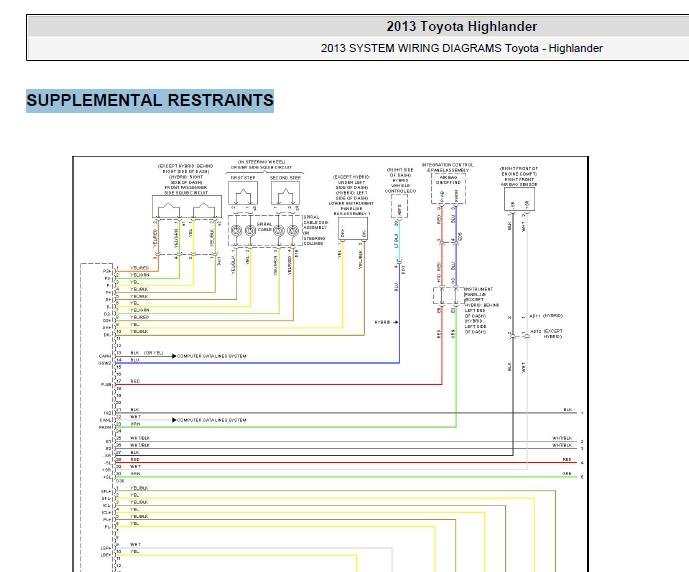Image resolution: width=689 pixels, height=572 pixels.
Task: Click the 'HYBRID' arrow label near blue wire
Action: point(386,322)
